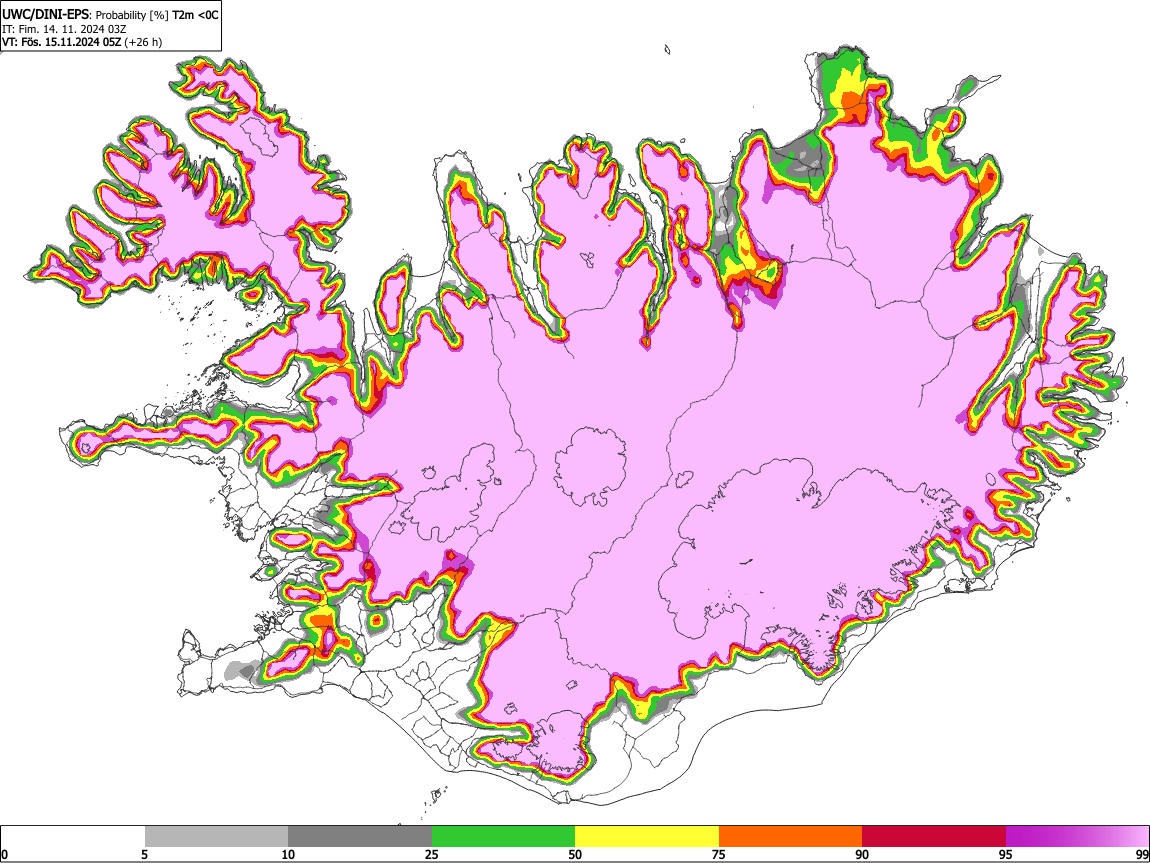
Task: Click the legend value label '75'
Action: [x=719, y=854]
